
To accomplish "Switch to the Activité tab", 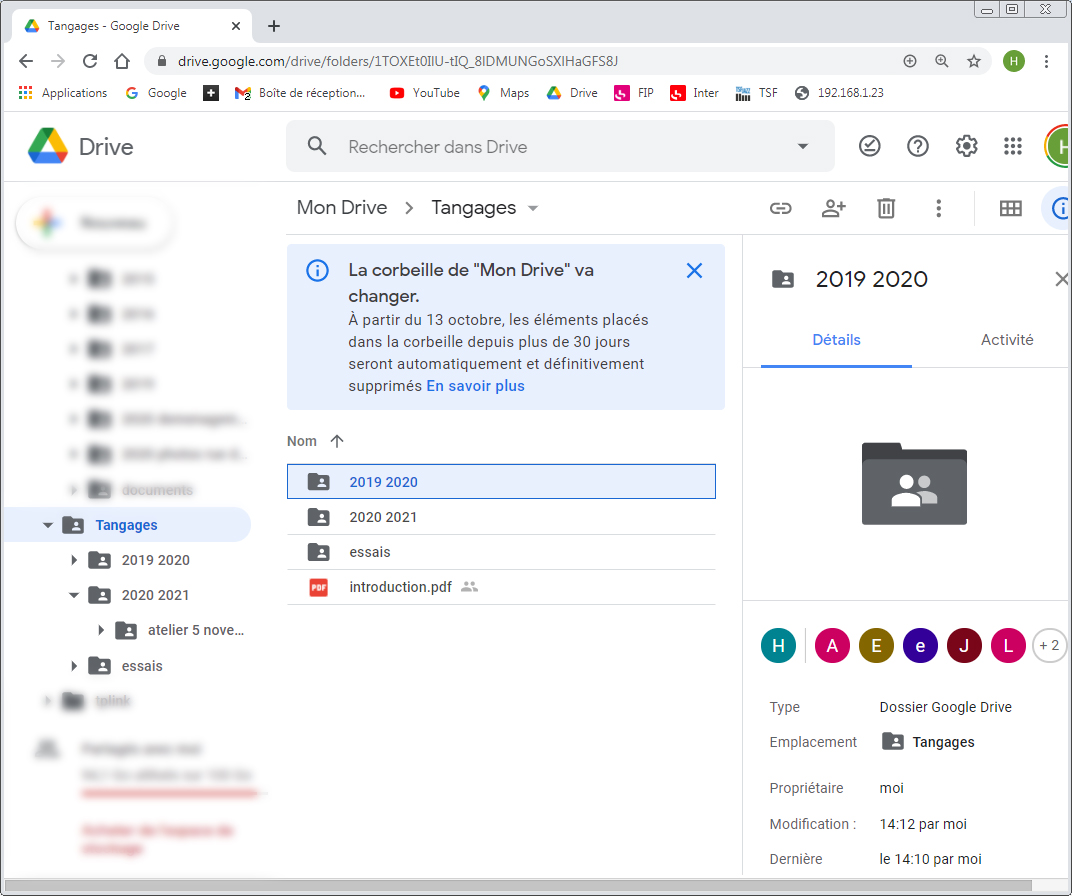I will point(1006,340).
